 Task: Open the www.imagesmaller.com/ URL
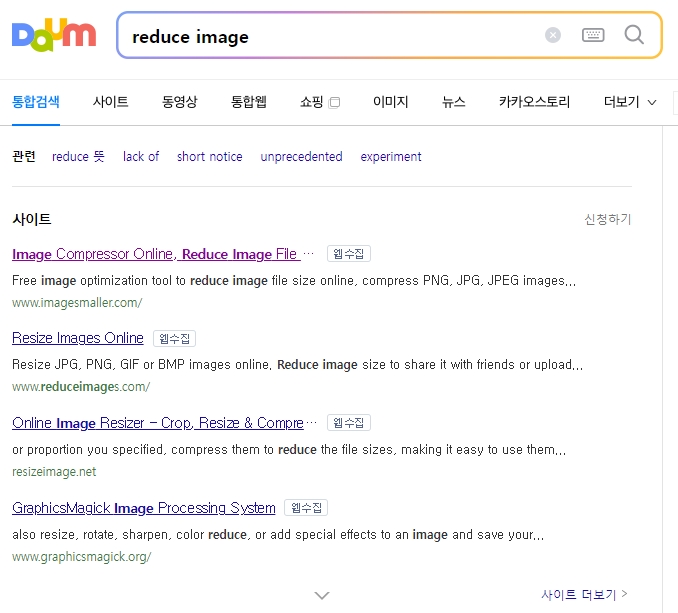(x=77, y=303)
